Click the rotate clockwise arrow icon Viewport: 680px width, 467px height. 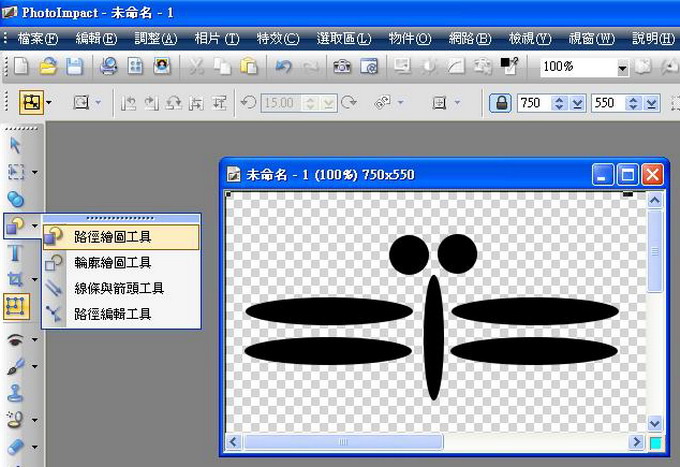pos(349,103)
